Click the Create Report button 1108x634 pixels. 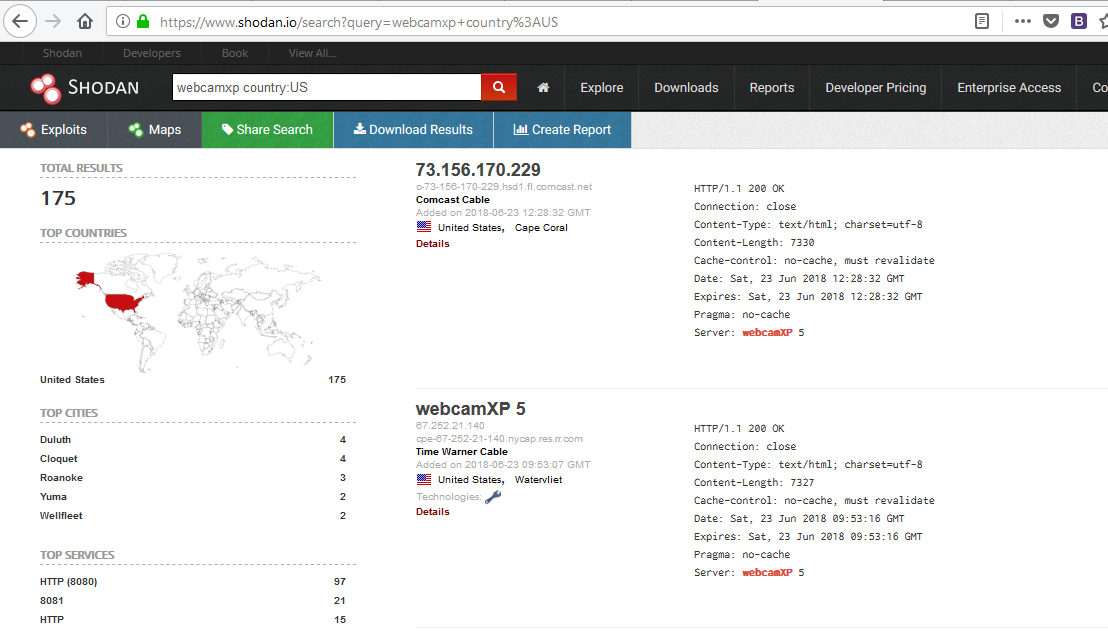(x=562, y=129)
